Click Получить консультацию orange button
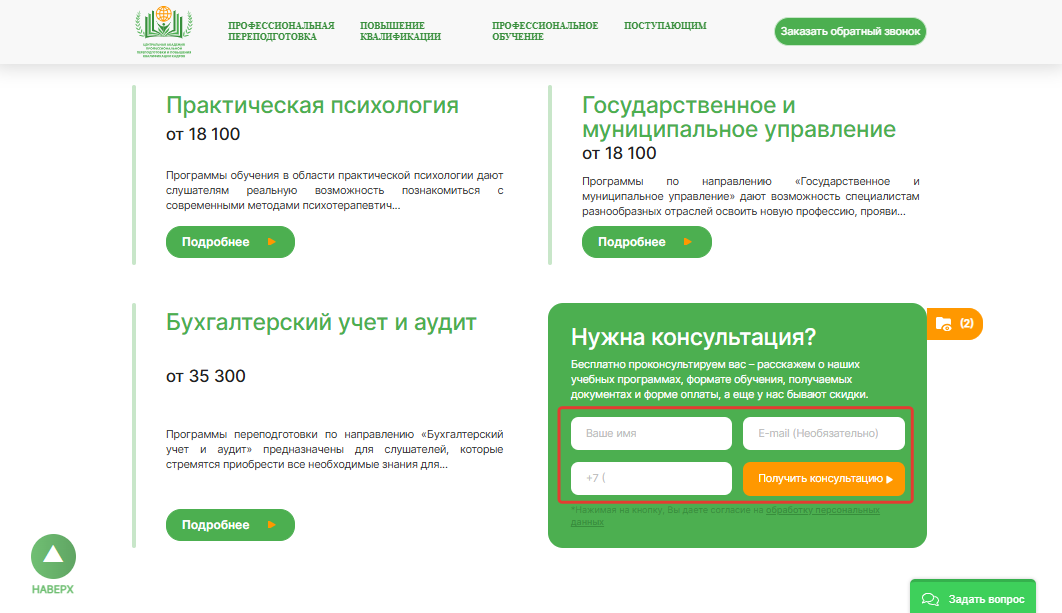Image resolution: width=1062 pixels, height=613 pixels. 824,478
